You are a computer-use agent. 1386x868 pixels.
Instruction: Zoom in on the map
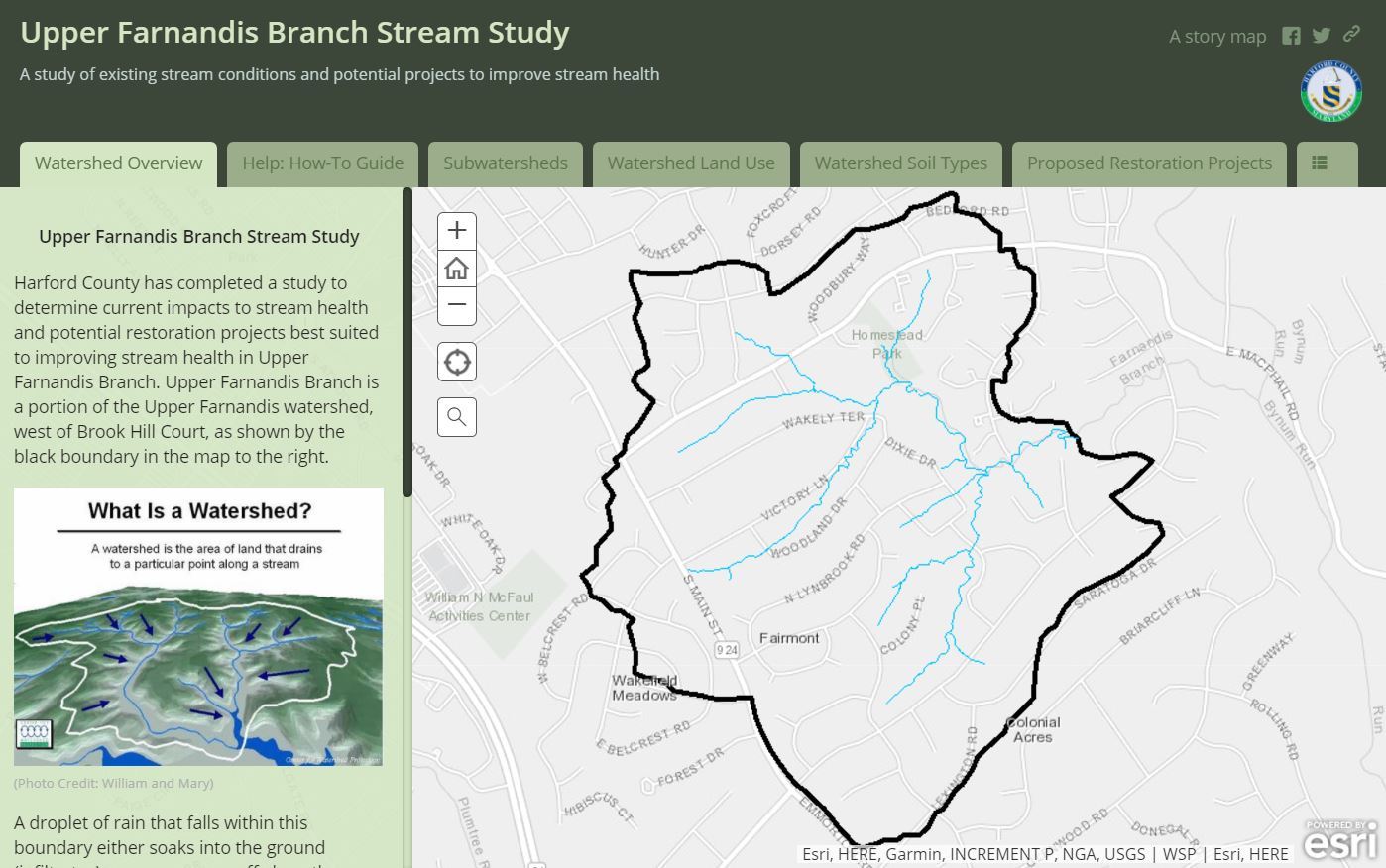457,231
